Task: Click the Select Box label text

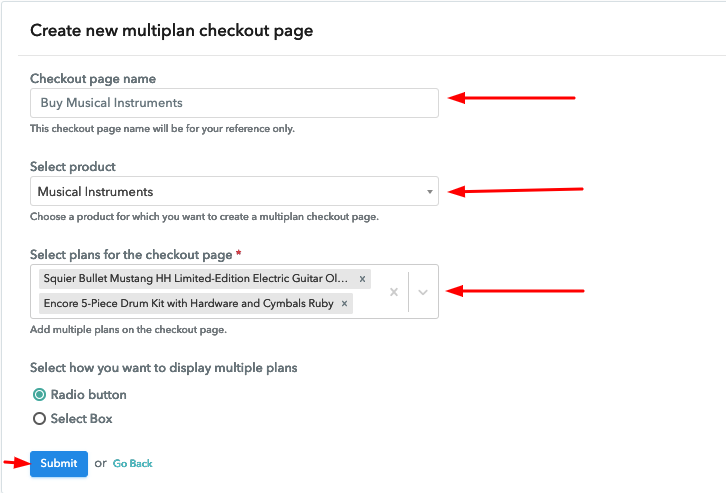Action: (81, 418)
